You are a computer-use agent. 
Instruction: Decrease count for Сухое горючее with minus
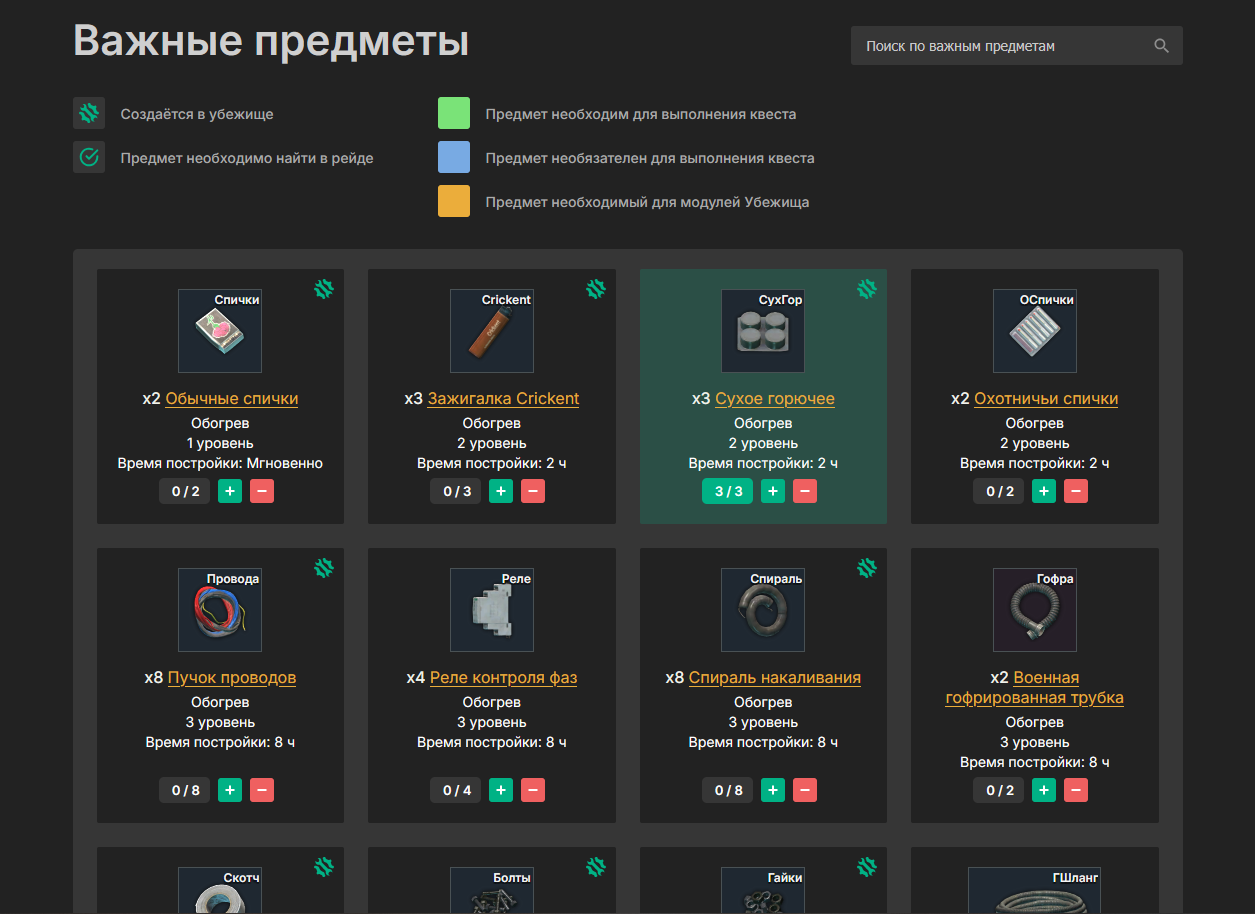[x=805, y=491]
